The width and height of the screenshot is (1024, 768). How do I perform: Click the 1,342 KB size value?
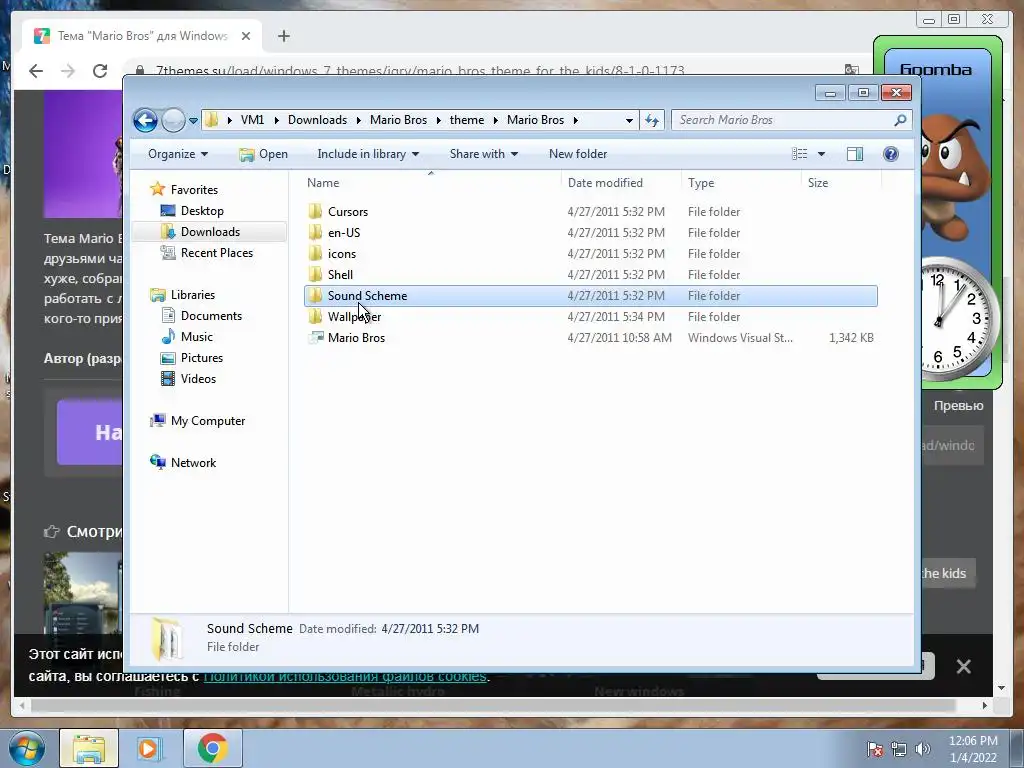[x=851, y=338]
